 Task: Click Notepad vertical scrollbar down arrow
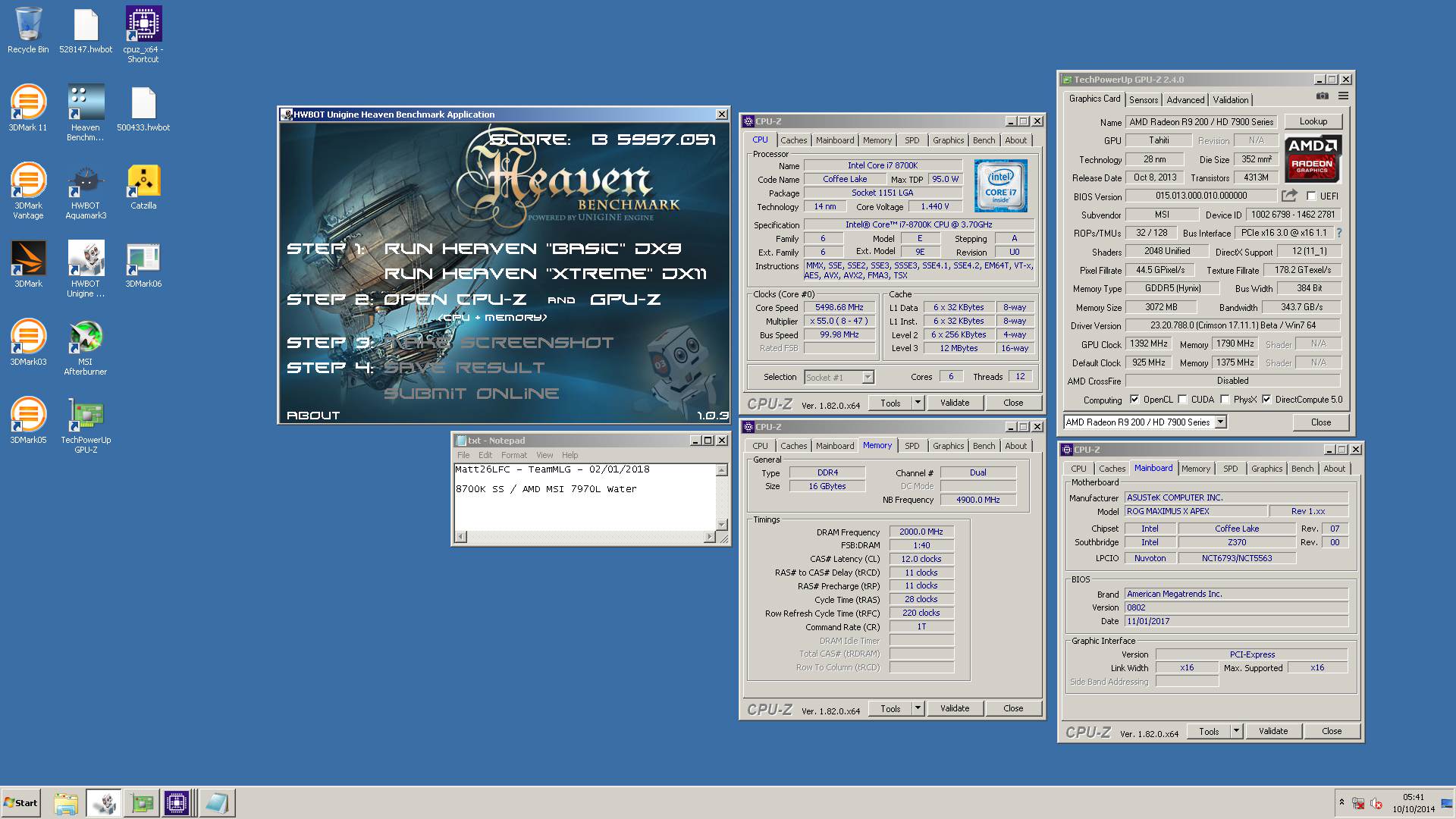[722, 525]
